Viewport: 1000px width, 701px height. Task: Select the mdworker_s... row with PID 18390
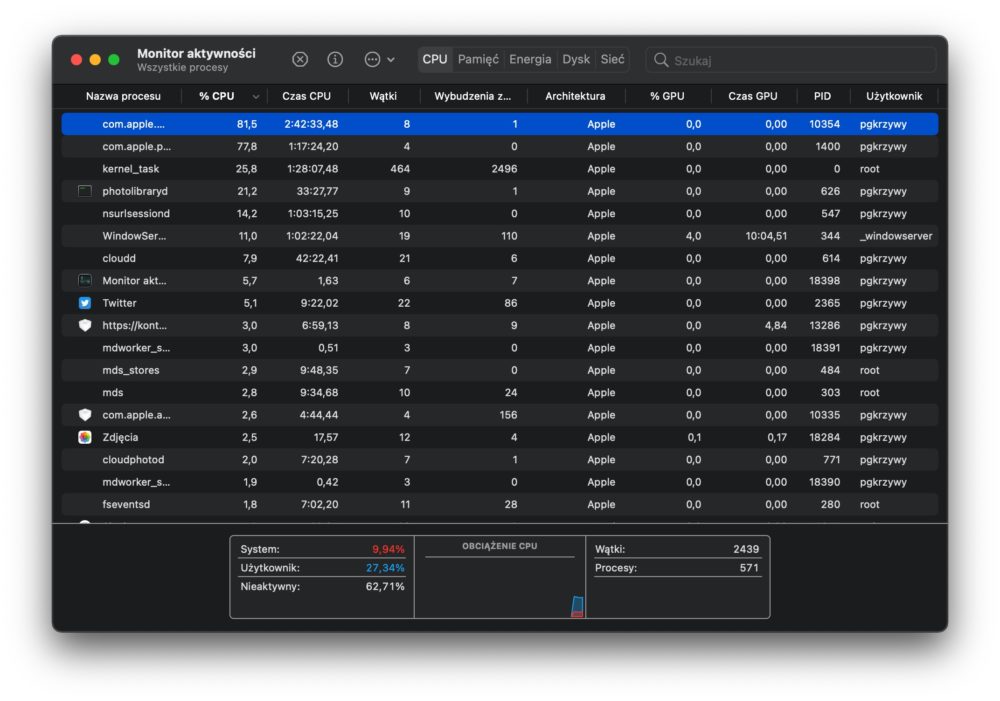tap(499, 482)
